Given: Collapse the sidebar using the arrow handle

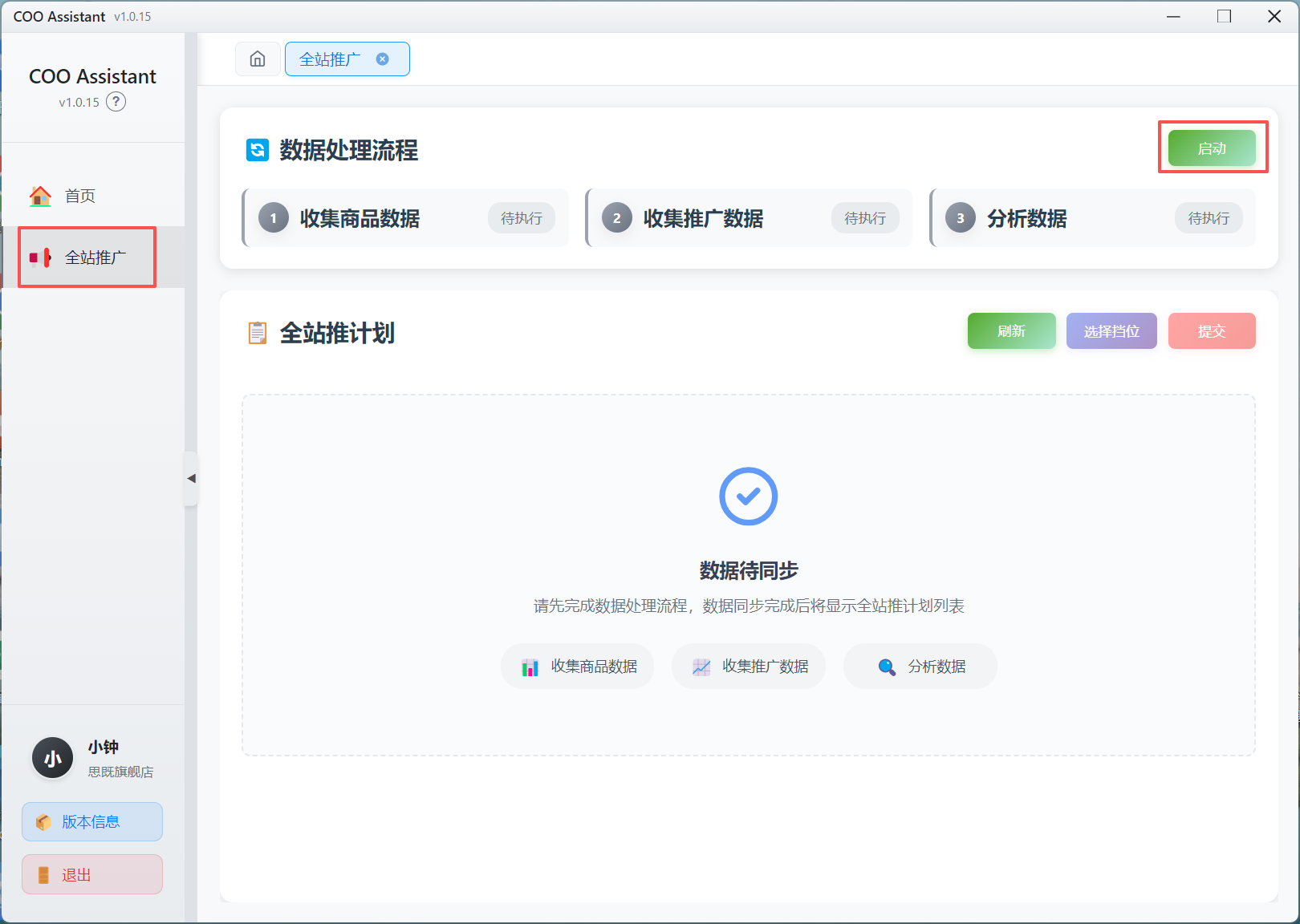Looking at the screenshot, I should 193,479.
